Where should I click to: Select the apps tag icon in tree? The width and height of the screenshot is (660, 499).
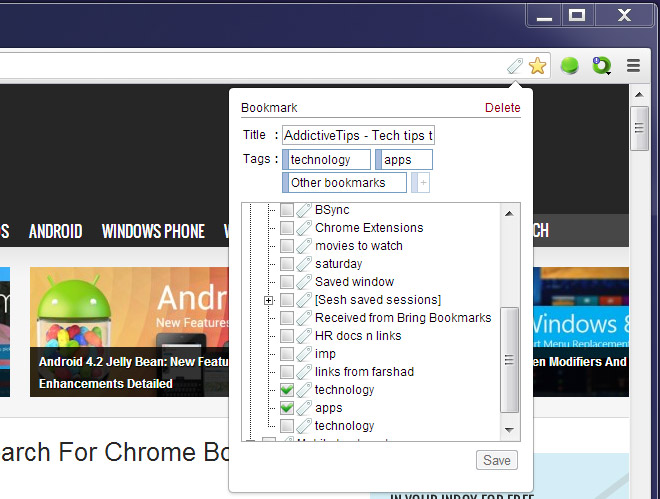tap(304, 408)
